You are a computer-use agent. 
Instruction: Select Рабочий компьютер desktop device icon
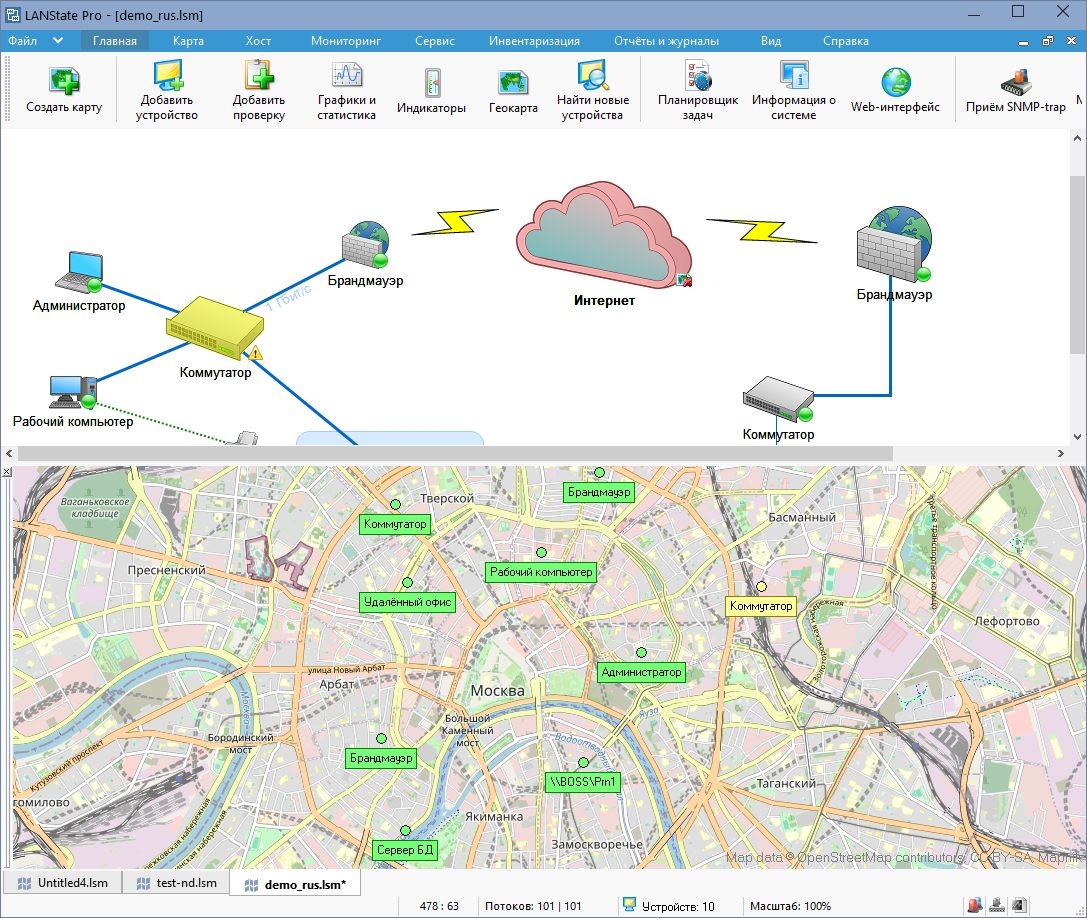pyautogui.click(x=73, y=392)
